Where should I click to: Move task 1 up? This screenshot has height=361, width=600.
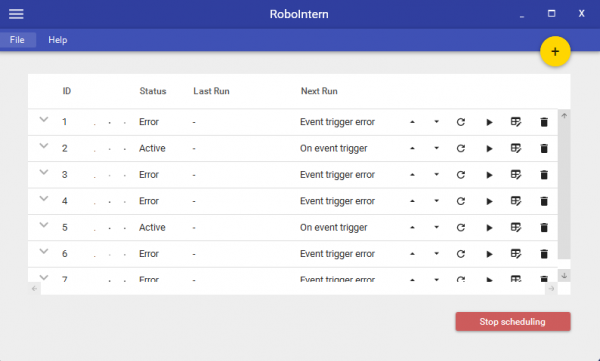412,122
